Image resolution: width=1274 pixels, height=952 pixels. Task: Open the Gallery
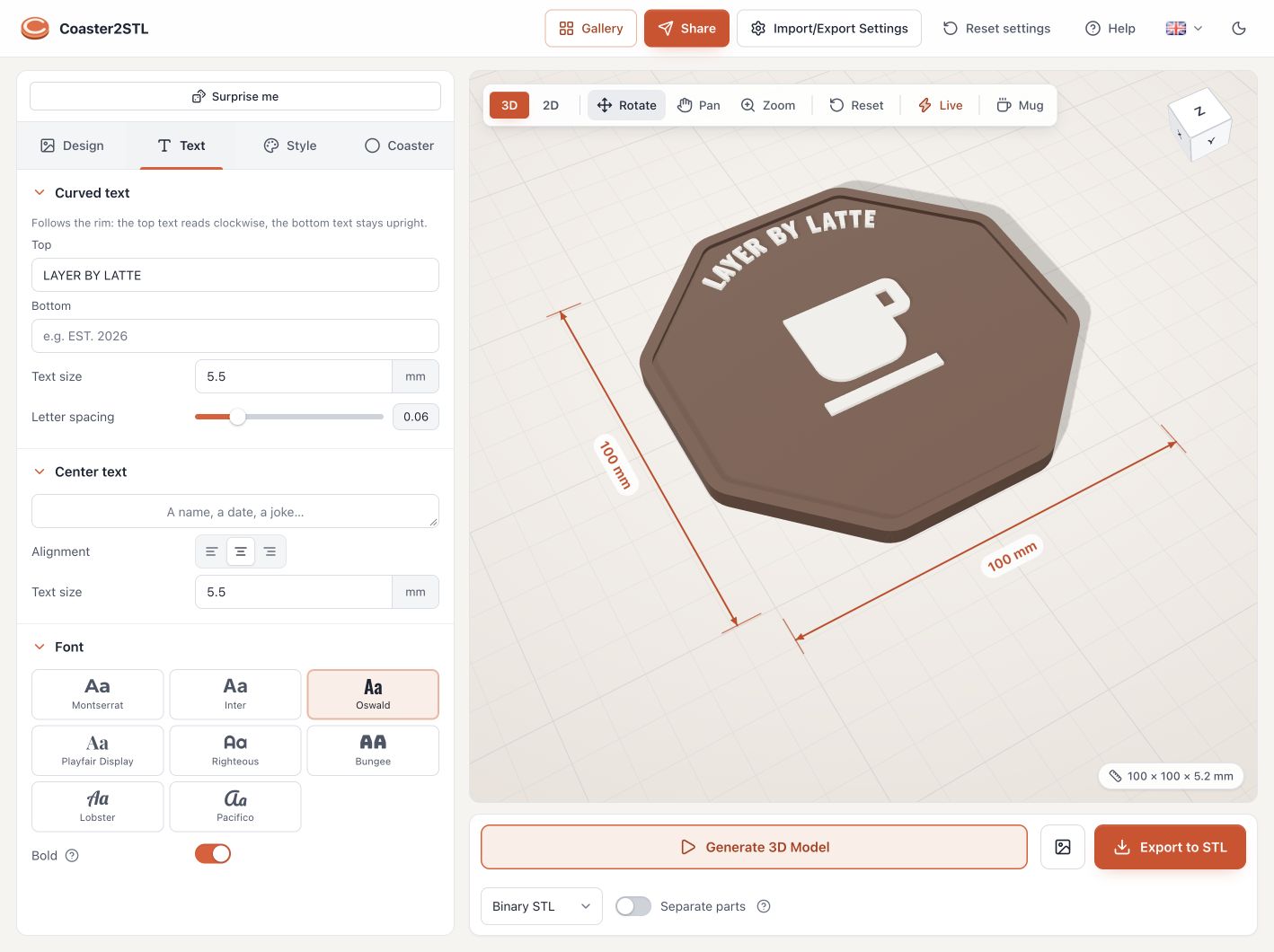coord(591,29)
